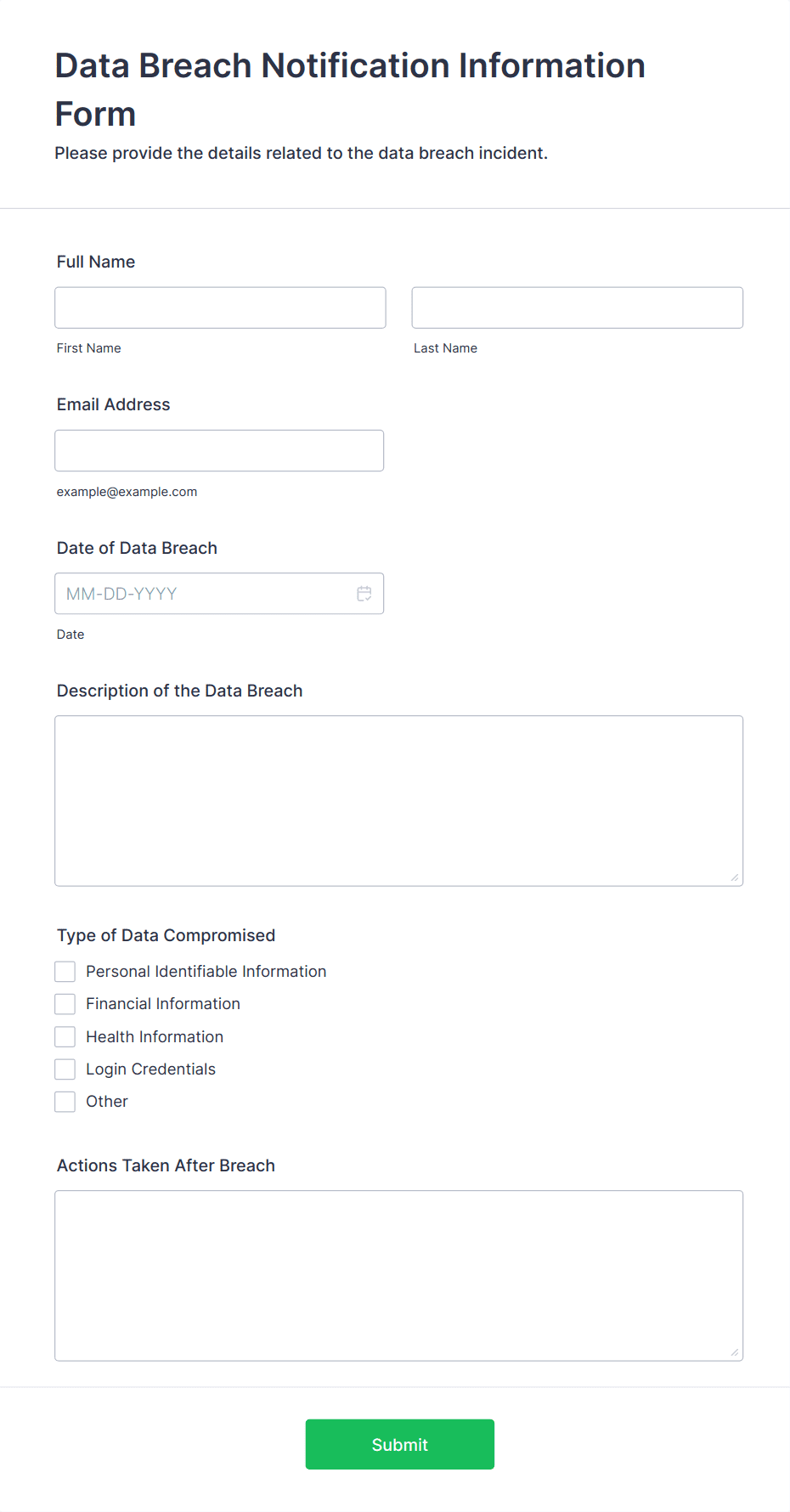Click the Email Address field label
The width and height of the screenshot is (790, 1512).
tap(114, 405)
